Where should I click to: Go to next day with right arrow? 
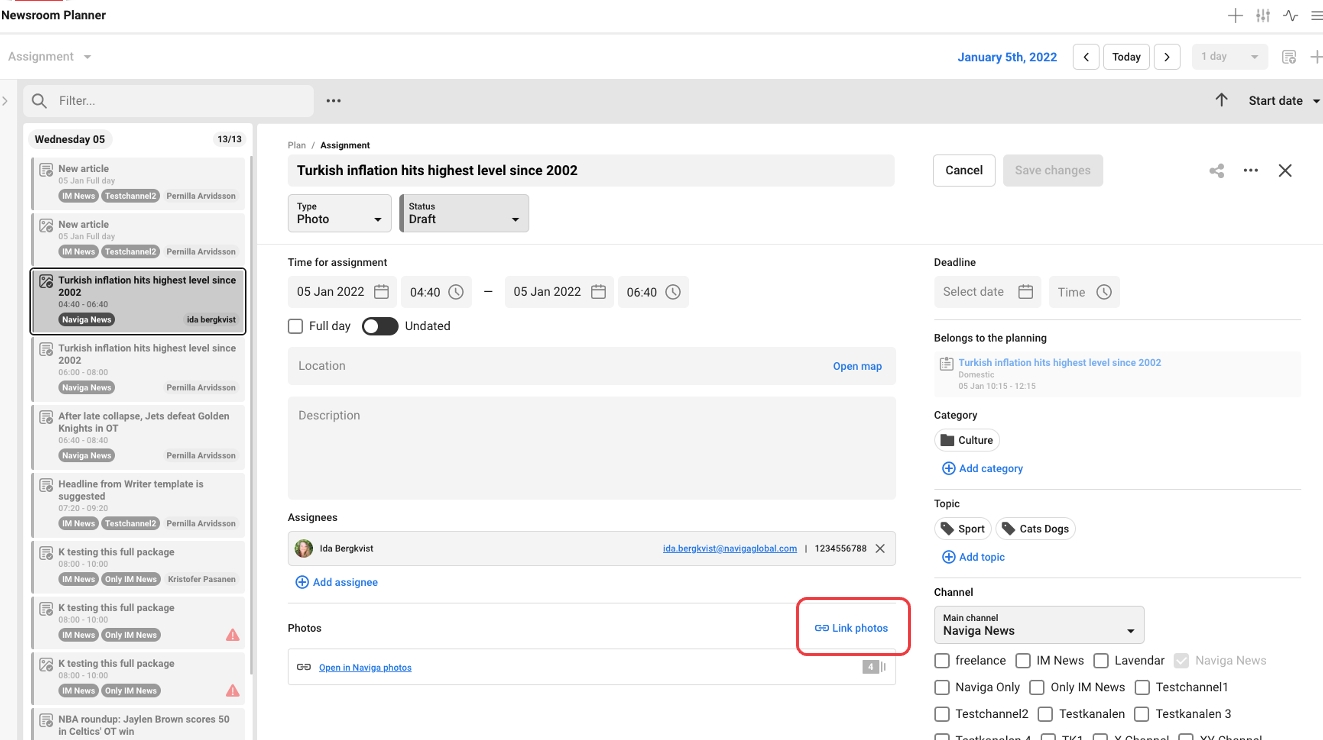click(1166, 57)
